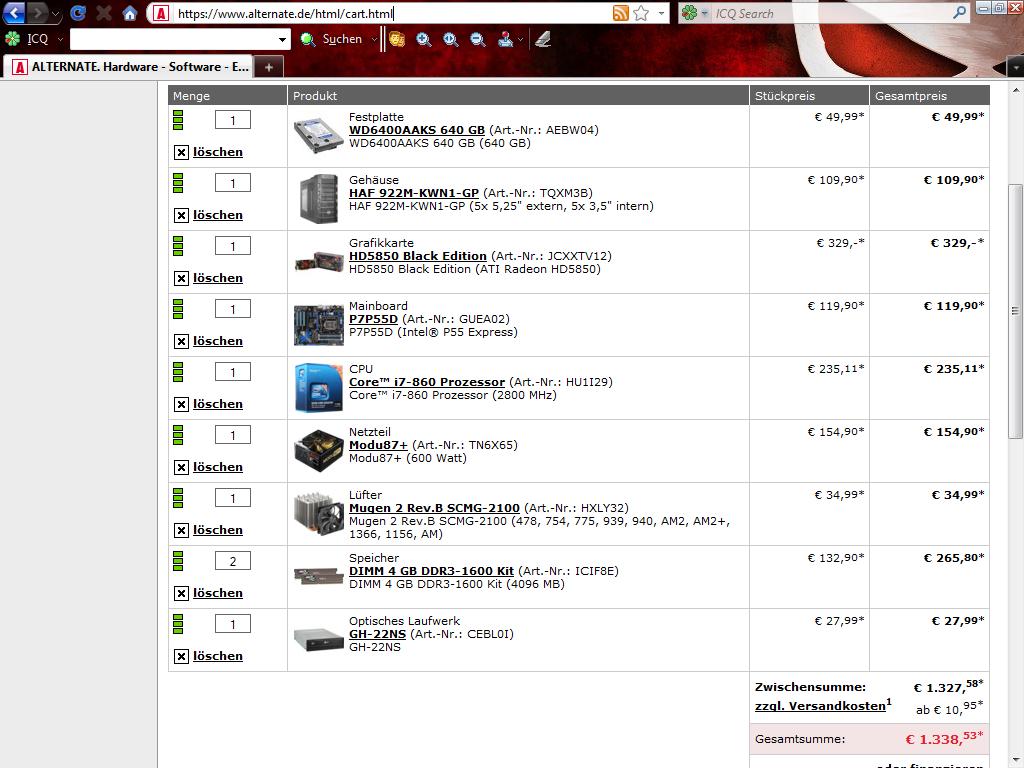The width and height of the screenshot is (1024, 768).
Task: Click the Alternate site favicon in address bar
Action: click(161, 13)
